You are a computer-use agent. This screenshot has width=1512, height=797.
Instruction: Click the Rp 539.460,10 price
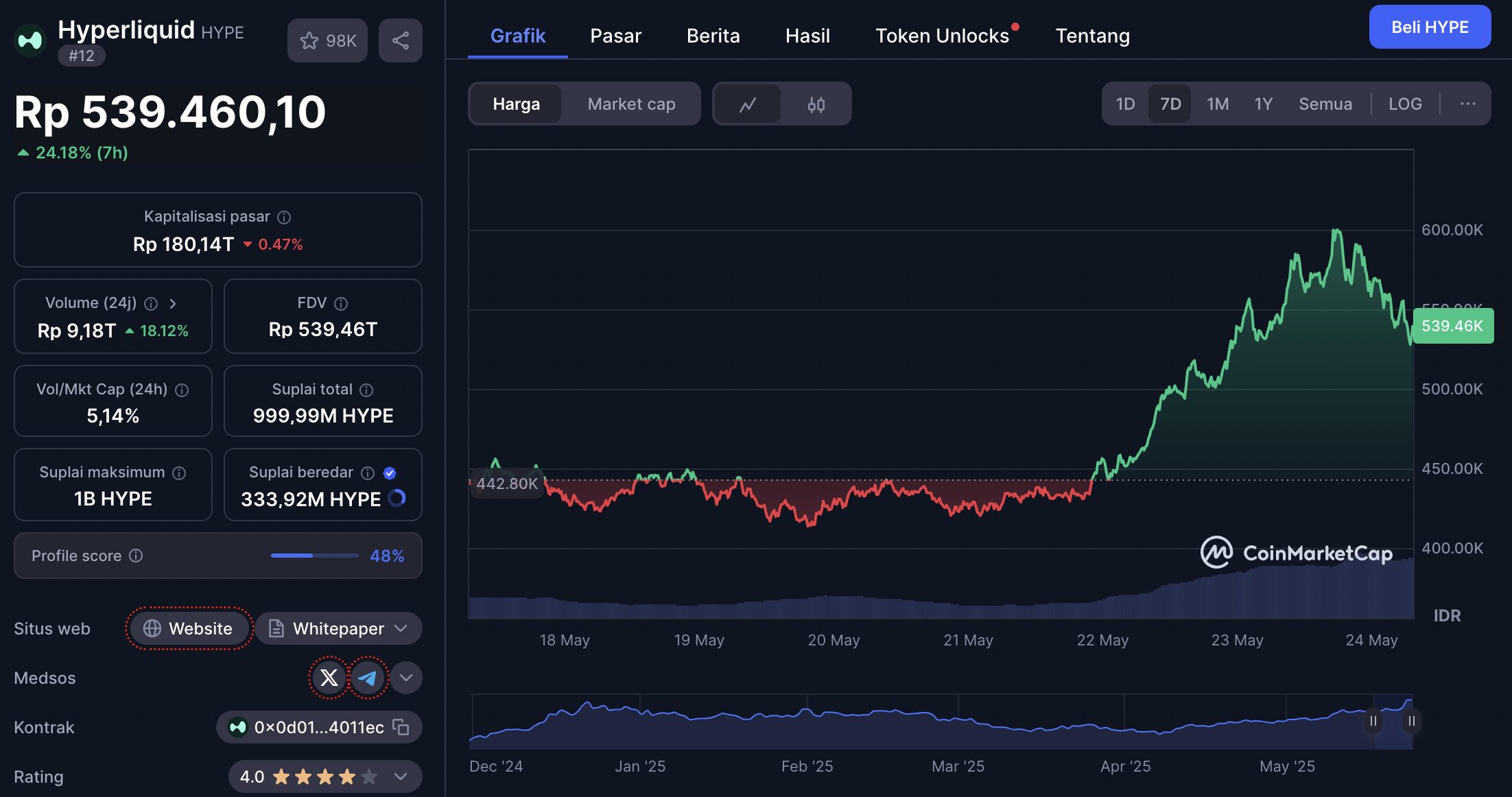[170, 112]
